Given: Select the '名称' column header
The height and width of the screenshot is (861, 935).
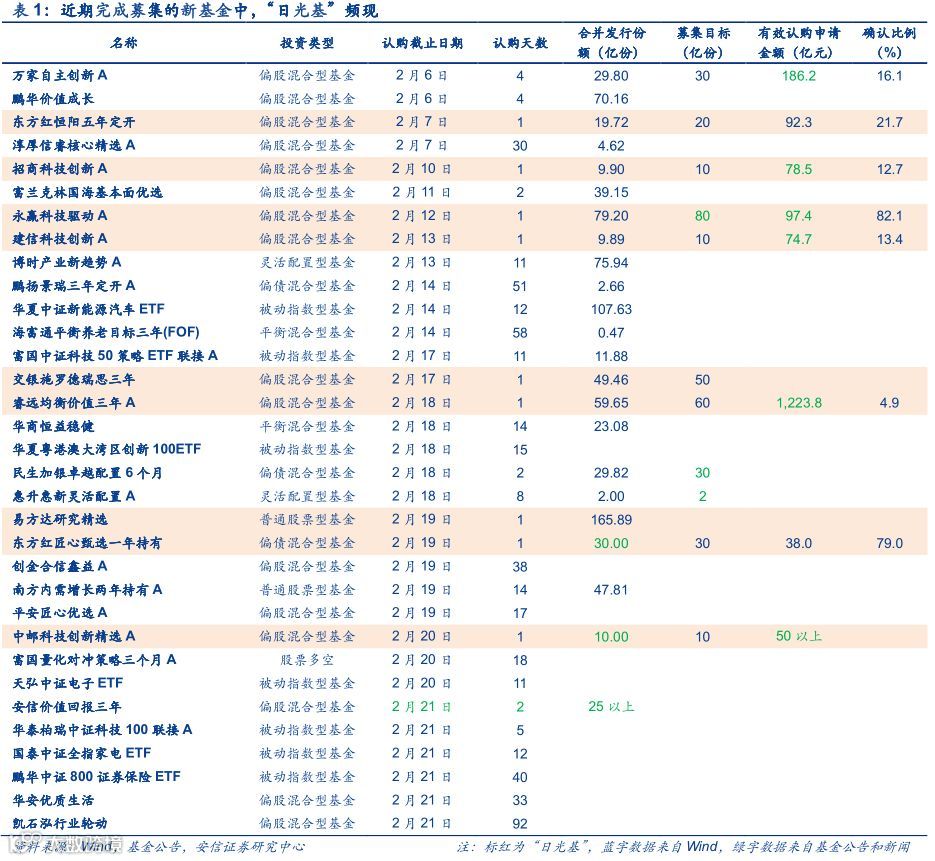Looking at the screenshot, I should pyautogui.click(x=124, y=42).
